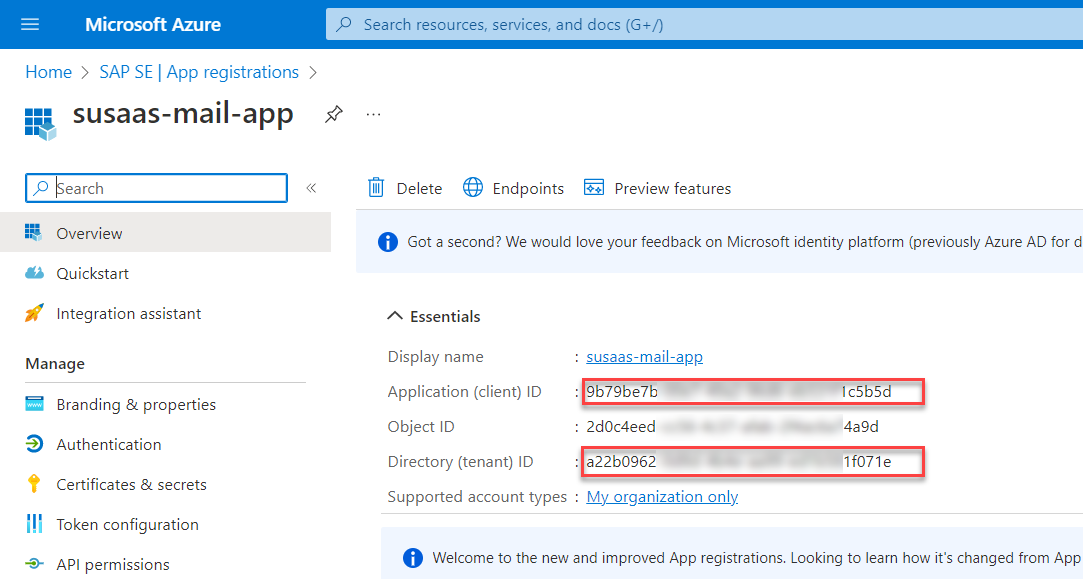Image resolution: width=1083 pixels, height=579 pixels.
Task: Click the susaas-mail-app page title
Action: 183,114
